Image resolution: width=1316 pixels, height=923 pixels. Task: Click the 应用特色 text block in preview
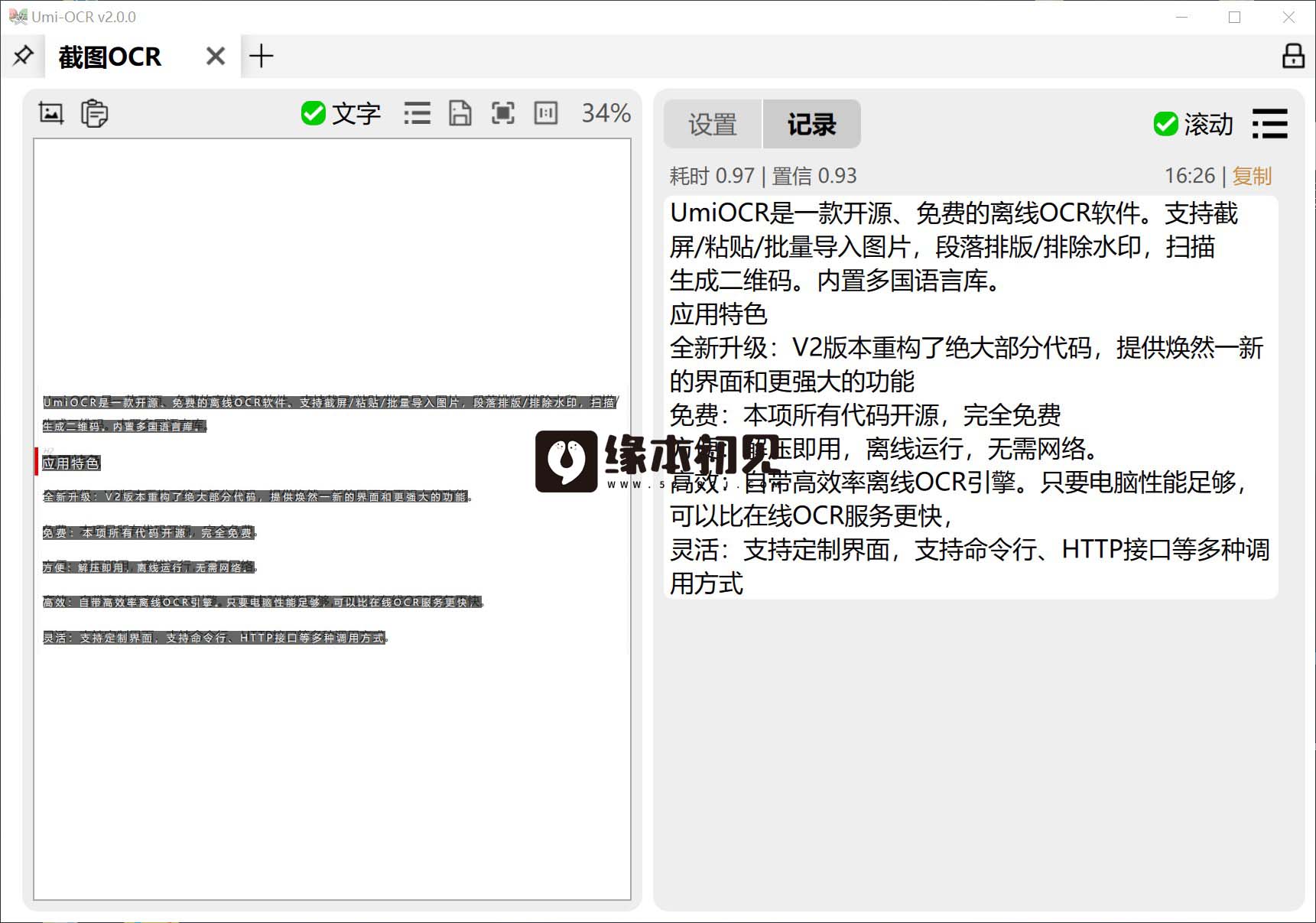(x=71, y=463)
